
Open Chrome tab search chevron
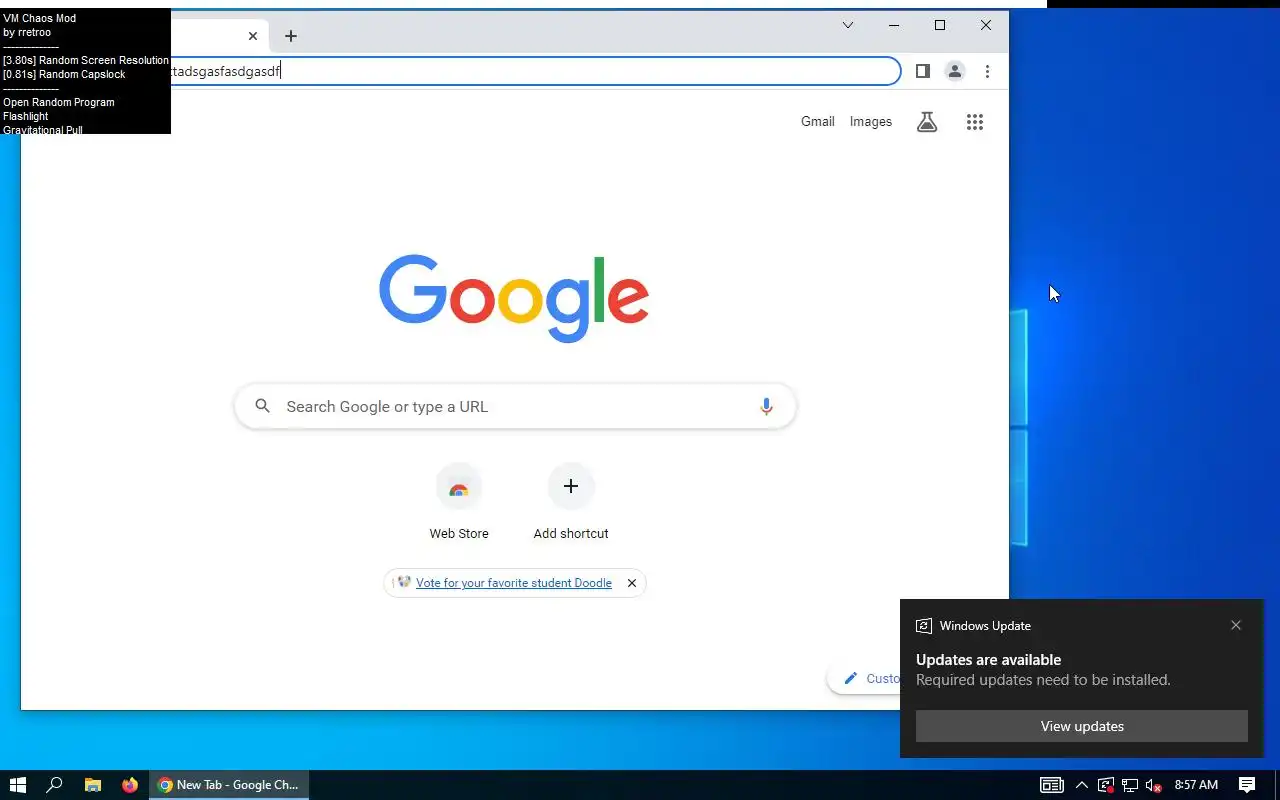pyautogui.click(x=848, y=25)
